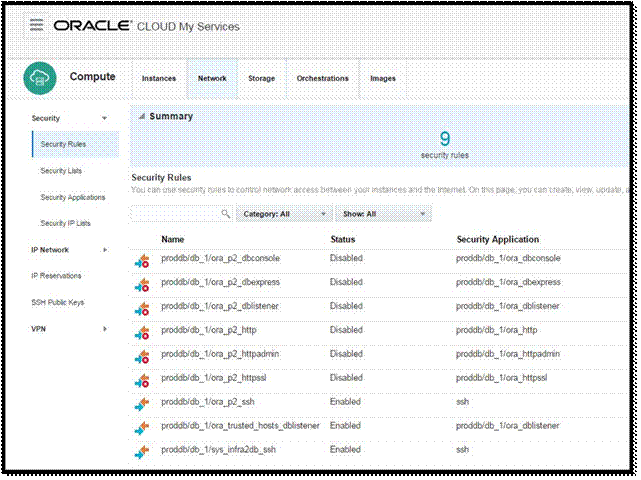Viewport: 641px width, 480px height.
Task: Click the ora_p2_dbexpress rule icon
Action: [142, 284]
